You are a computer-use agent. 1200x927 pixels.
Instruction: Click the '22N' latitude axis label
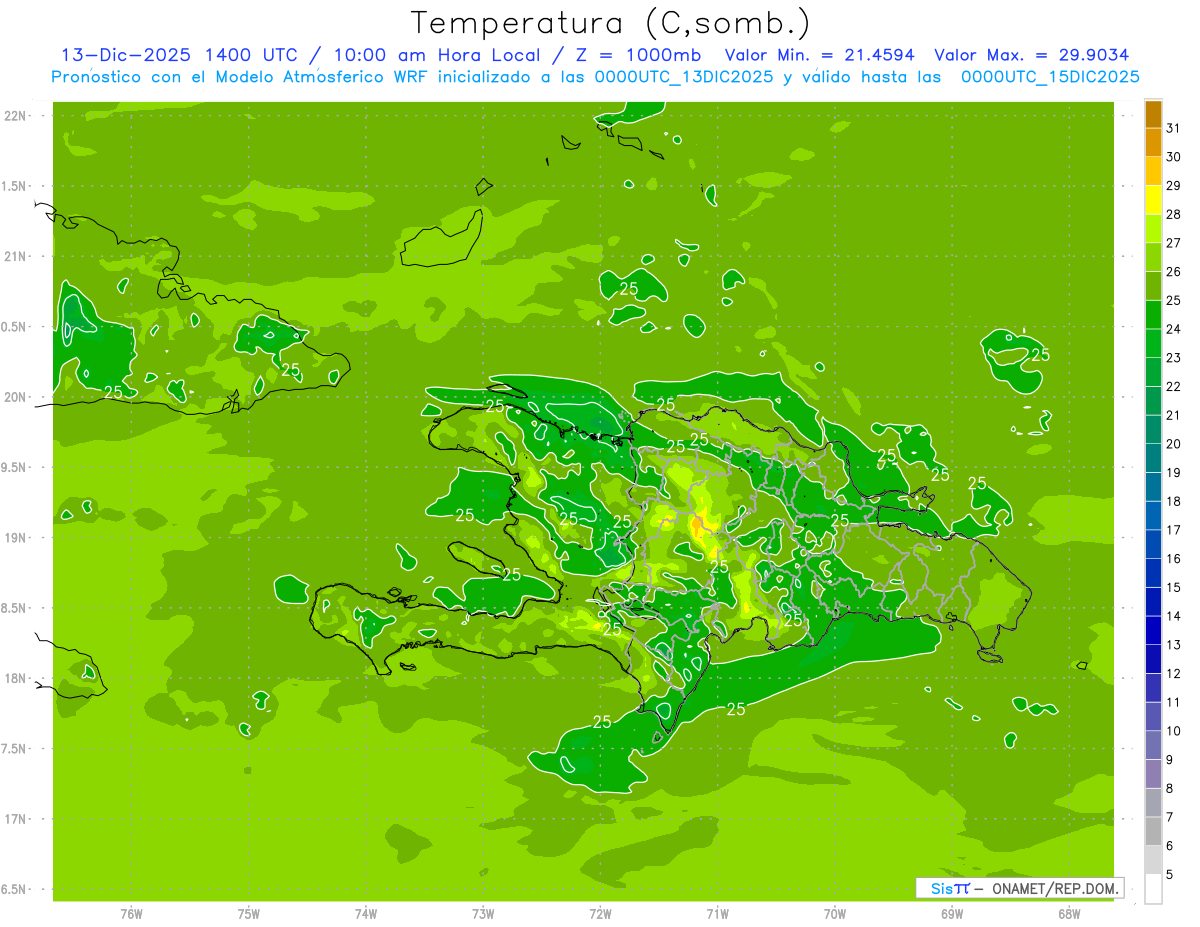[15, 116]
